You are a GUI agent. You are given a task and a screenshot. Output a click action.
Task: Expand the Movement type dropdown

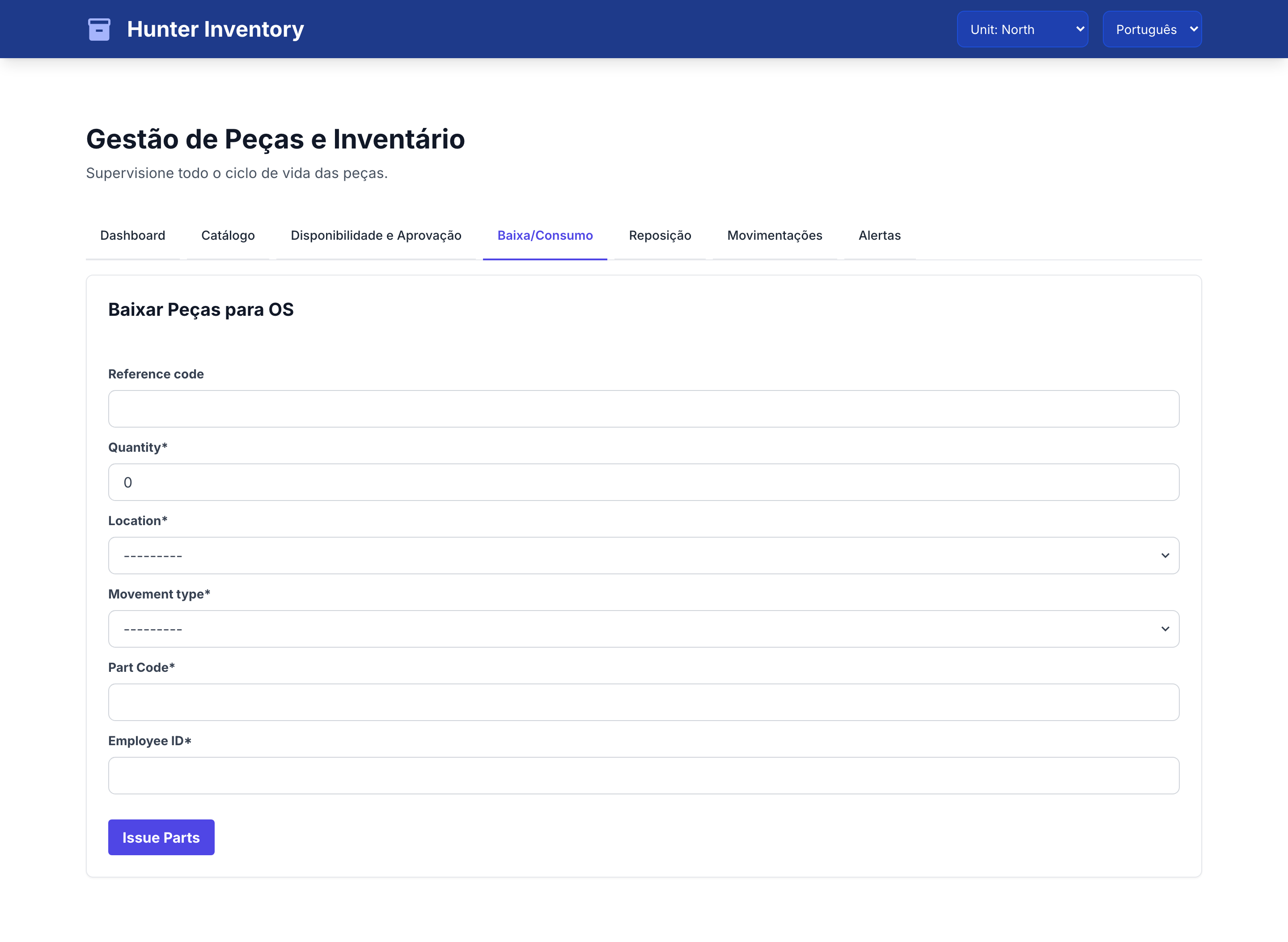[643, 629]
